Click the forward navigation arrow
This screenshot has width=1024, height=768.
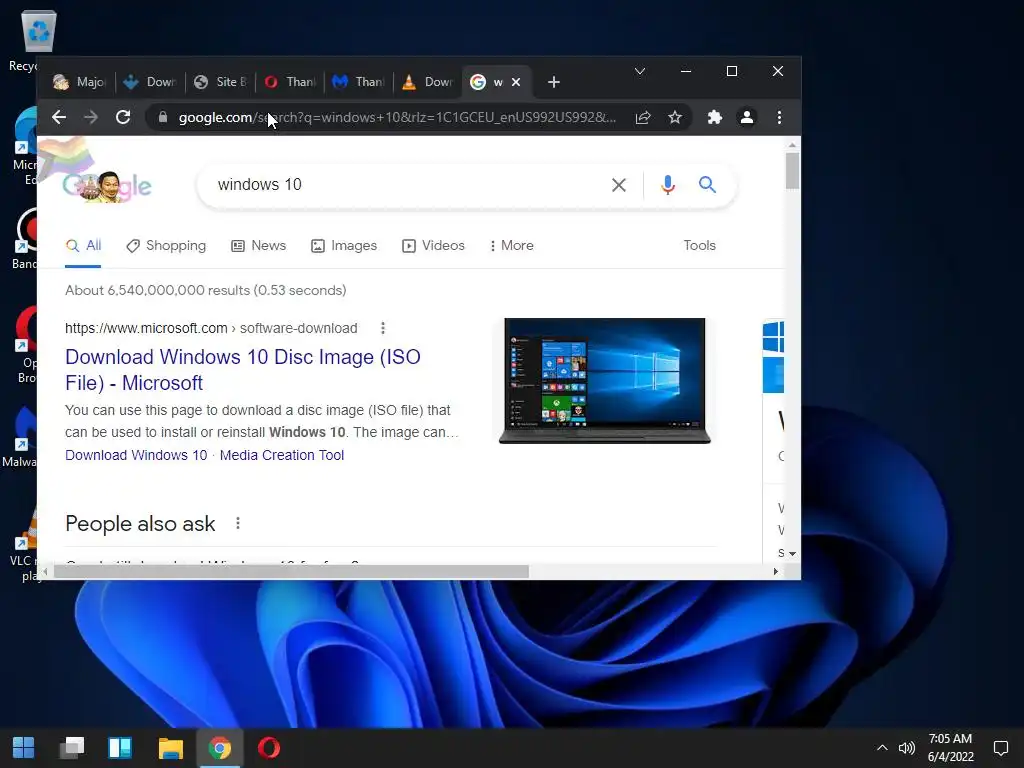(91, 118)
